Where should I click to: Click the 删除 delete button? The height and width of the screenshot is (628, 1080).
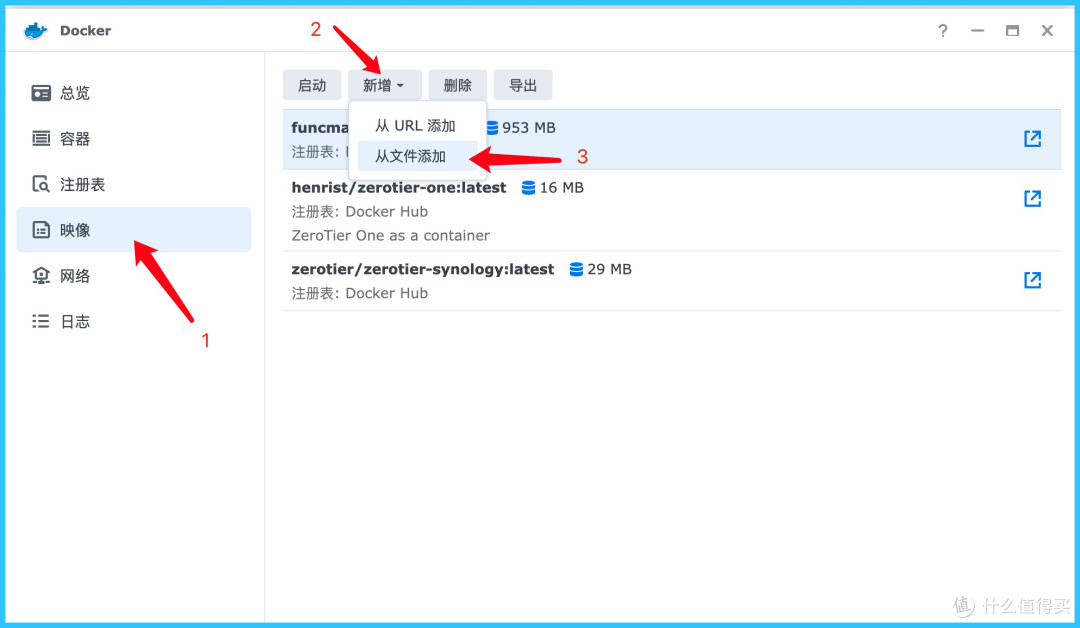pyautogui.click(x=458, y=85)
